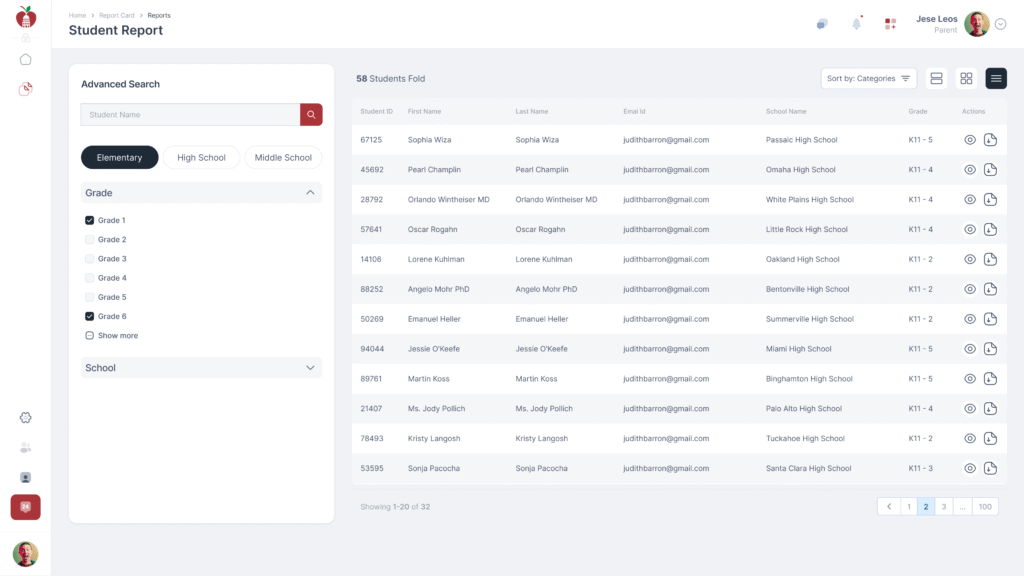1024x576 pixels.
Task: Select the Middle School tab
Action: point(283,157)
